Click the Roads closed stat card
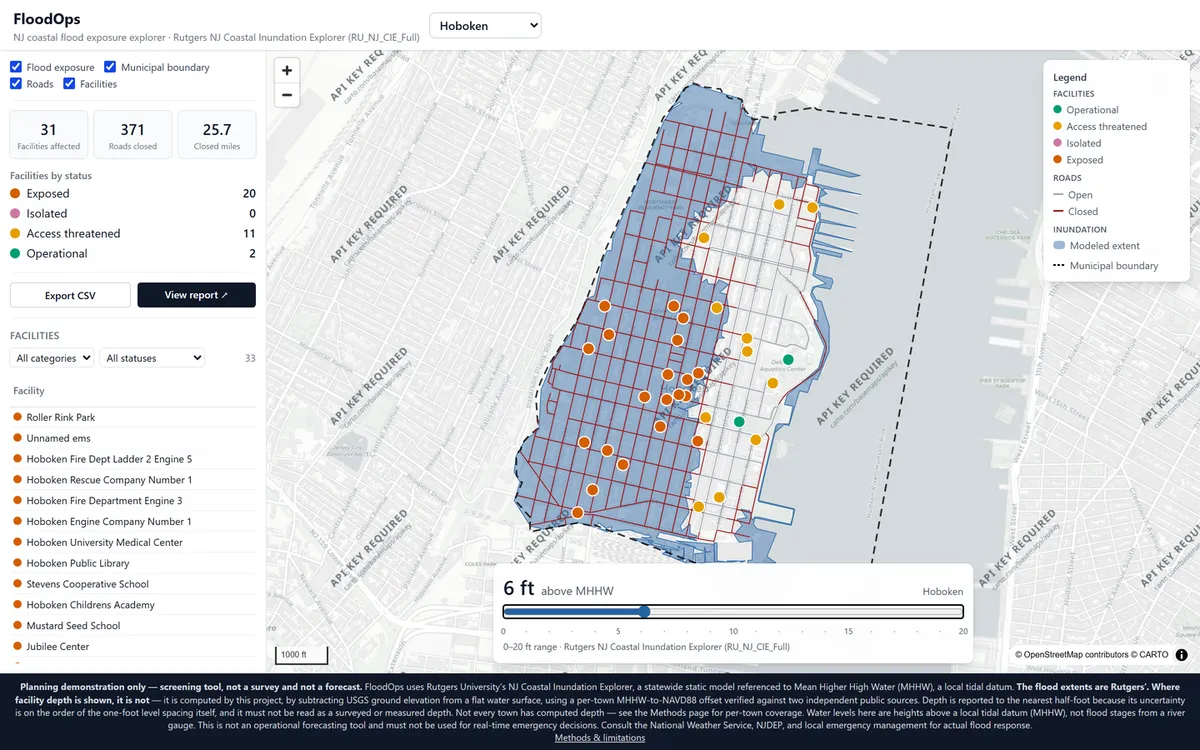This screenshot has width=1200, height=750. pos(133,135)
